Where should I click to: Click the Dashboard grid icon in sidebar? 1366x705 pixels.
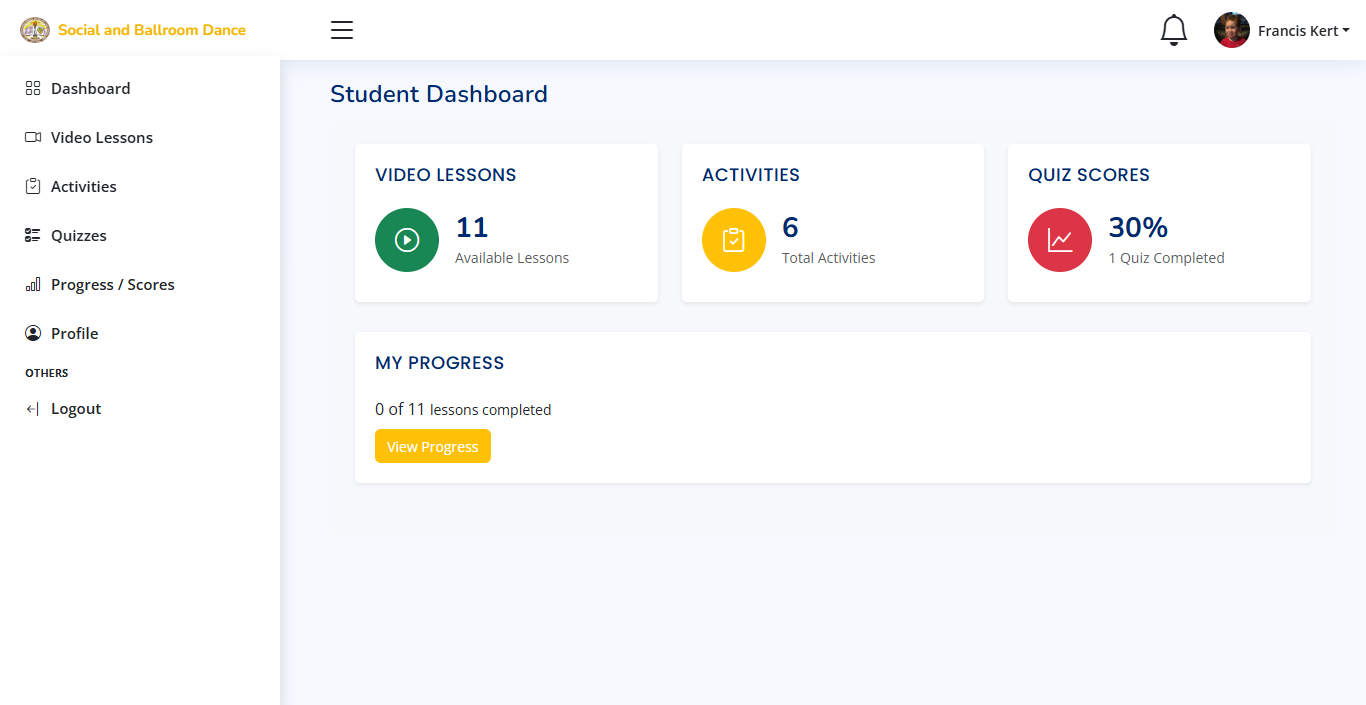point(33,88)
